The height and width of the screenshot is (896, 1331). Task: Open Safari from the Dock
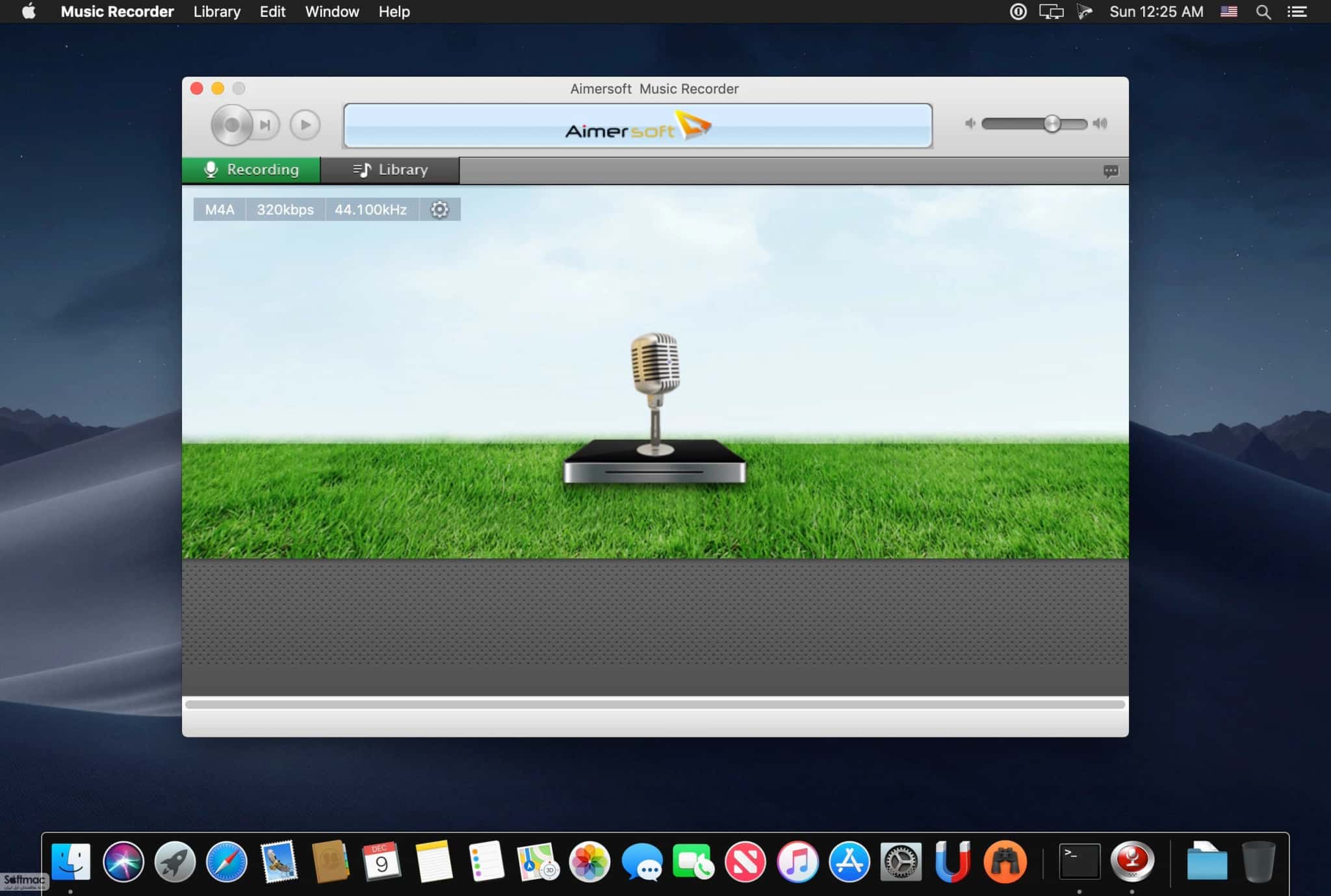pyautogui.click(x=227, y=862)
